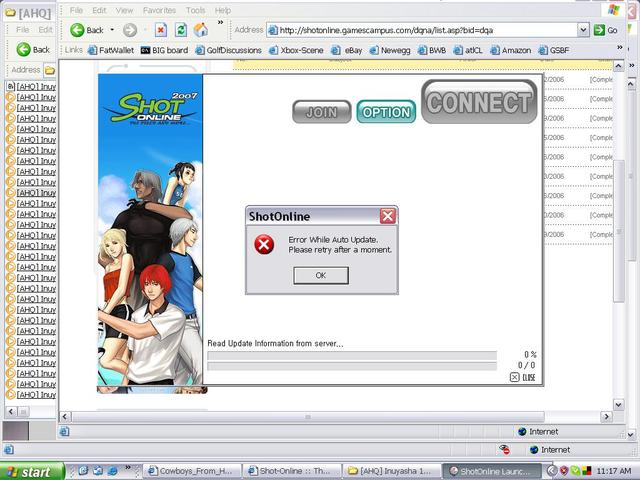The image size is (640, 480).
Task: Expand the Address bar URL dropdown
Action: tap(583, 30)
